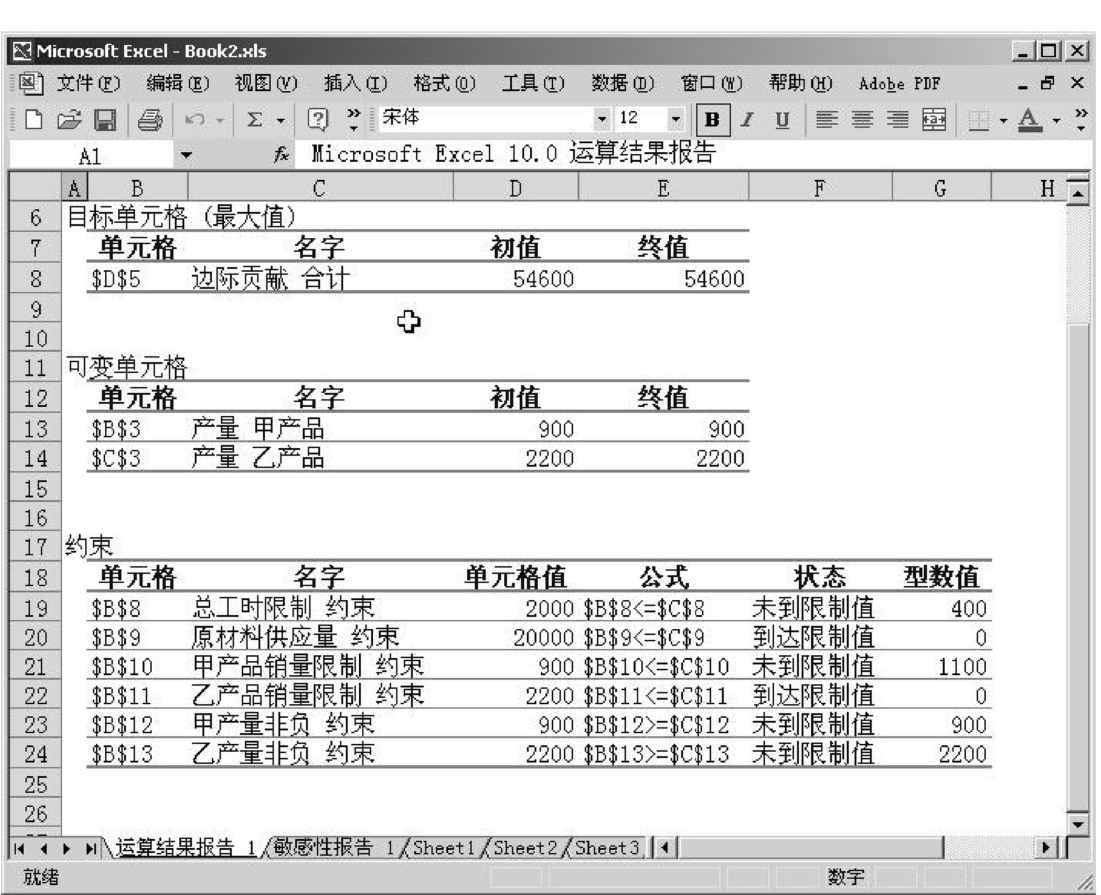Open the Adobe PDF menu

click(899, 84)
